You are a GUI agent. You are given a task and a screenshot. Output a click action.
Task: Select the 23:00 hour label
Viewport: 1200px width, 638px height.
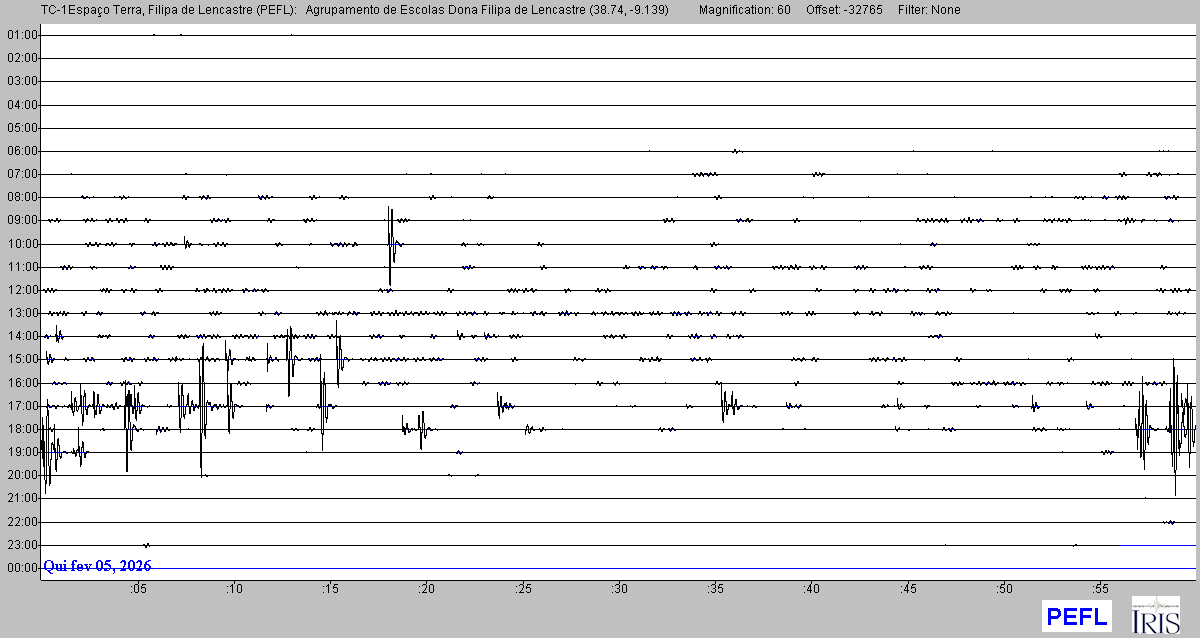pos(21,545)
